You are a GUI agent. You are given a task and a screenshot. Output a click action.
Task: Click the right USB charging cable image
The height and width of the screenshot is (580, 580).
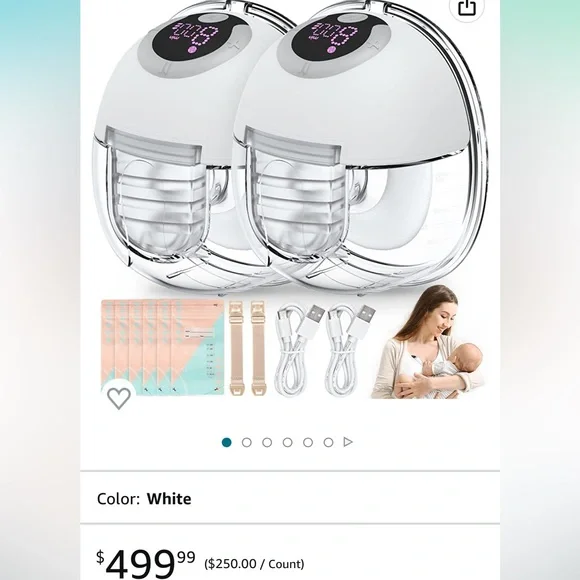tap(350, 350)
